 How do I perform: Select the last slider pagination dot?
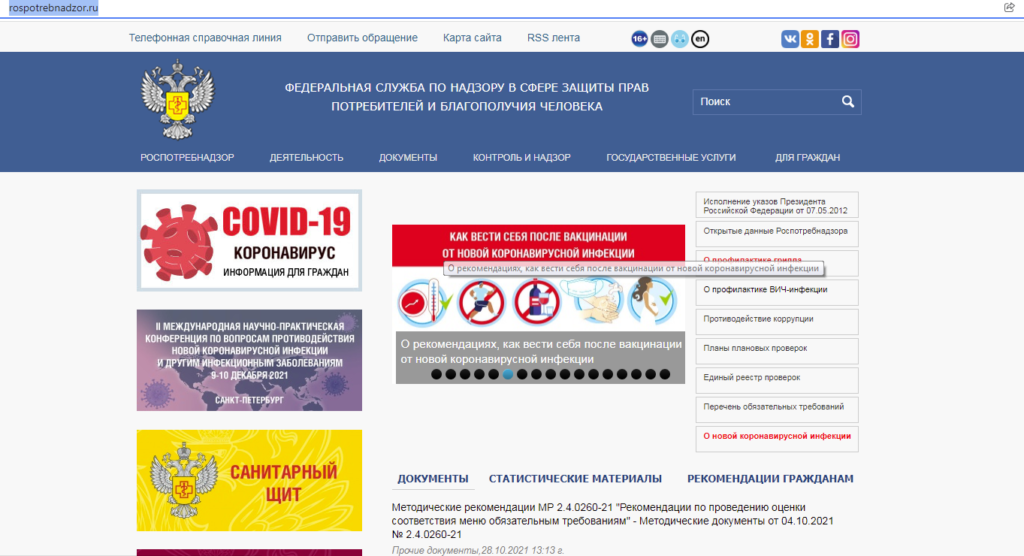[x=665, y=374]
